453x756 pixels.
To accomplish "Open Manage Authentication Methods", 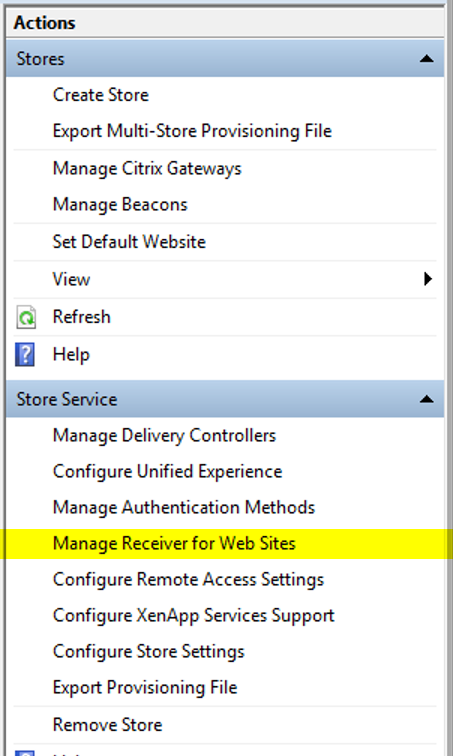I will (184, 507).
